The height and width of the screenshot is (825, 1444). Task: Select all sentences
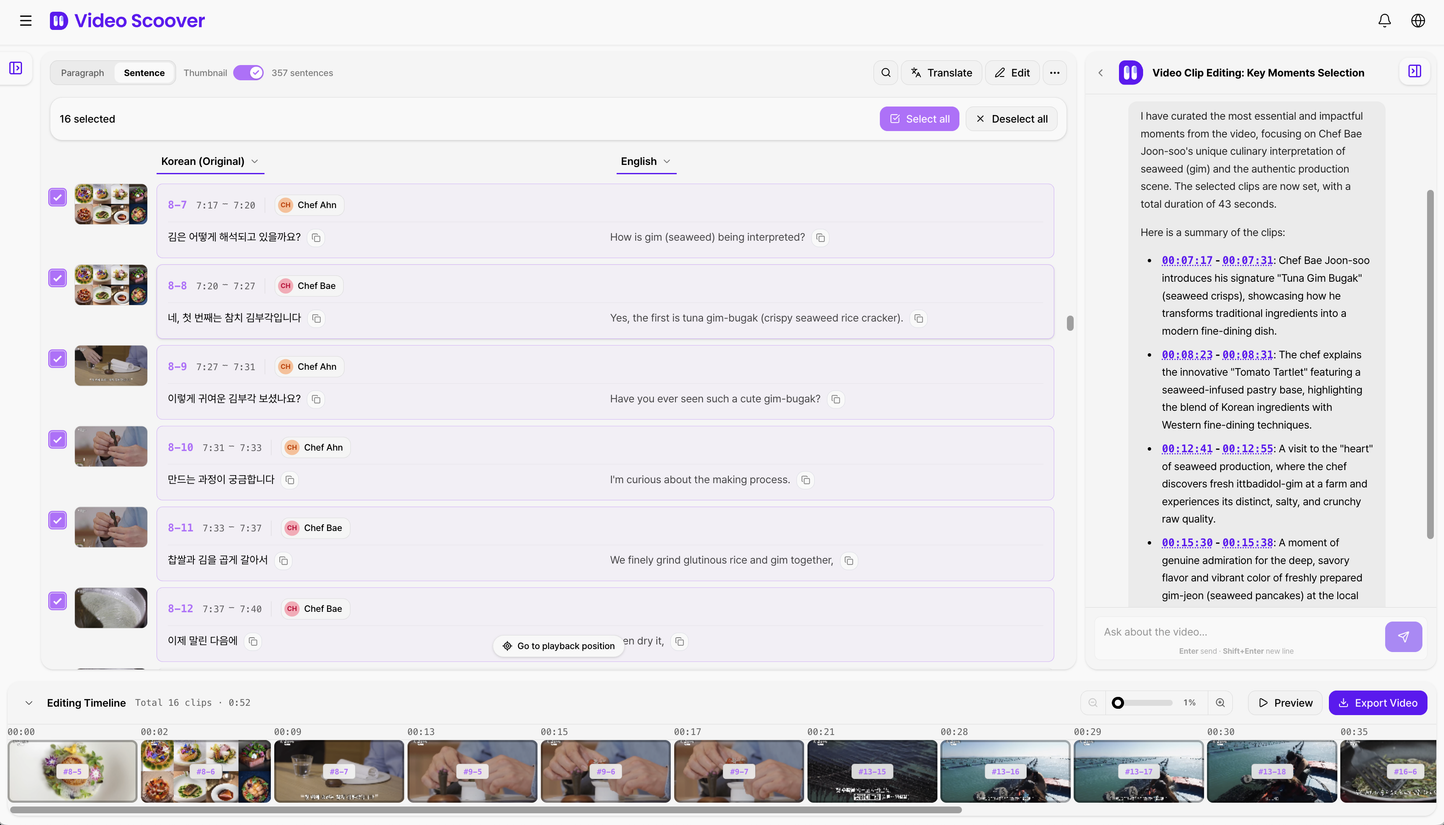point(919,119)
